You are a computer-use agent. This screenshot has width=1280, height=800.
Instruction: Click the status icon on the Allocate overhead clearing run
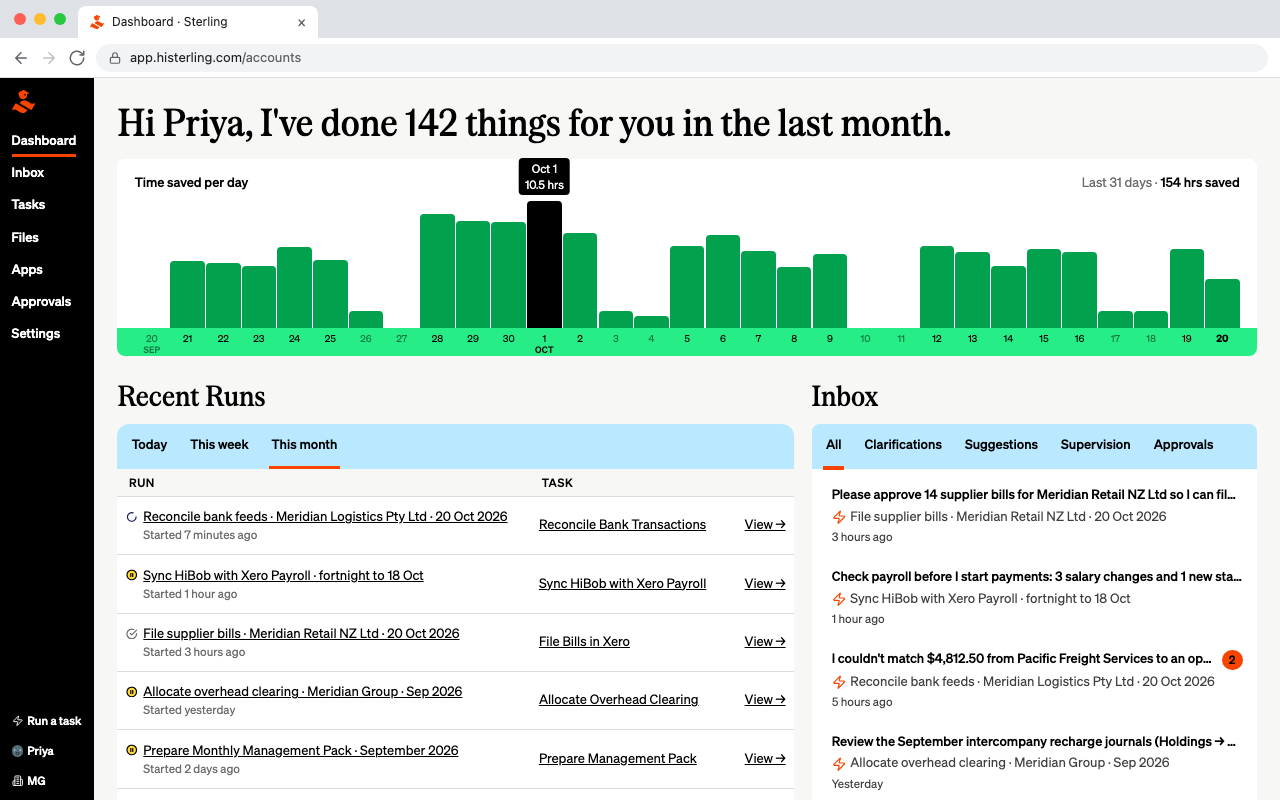132,692
